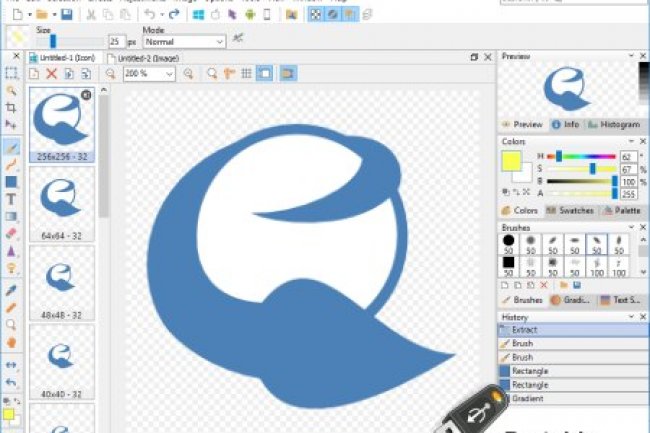Pick the round black 50 brush preset
The image size is (650, 433).
point(509,244)
